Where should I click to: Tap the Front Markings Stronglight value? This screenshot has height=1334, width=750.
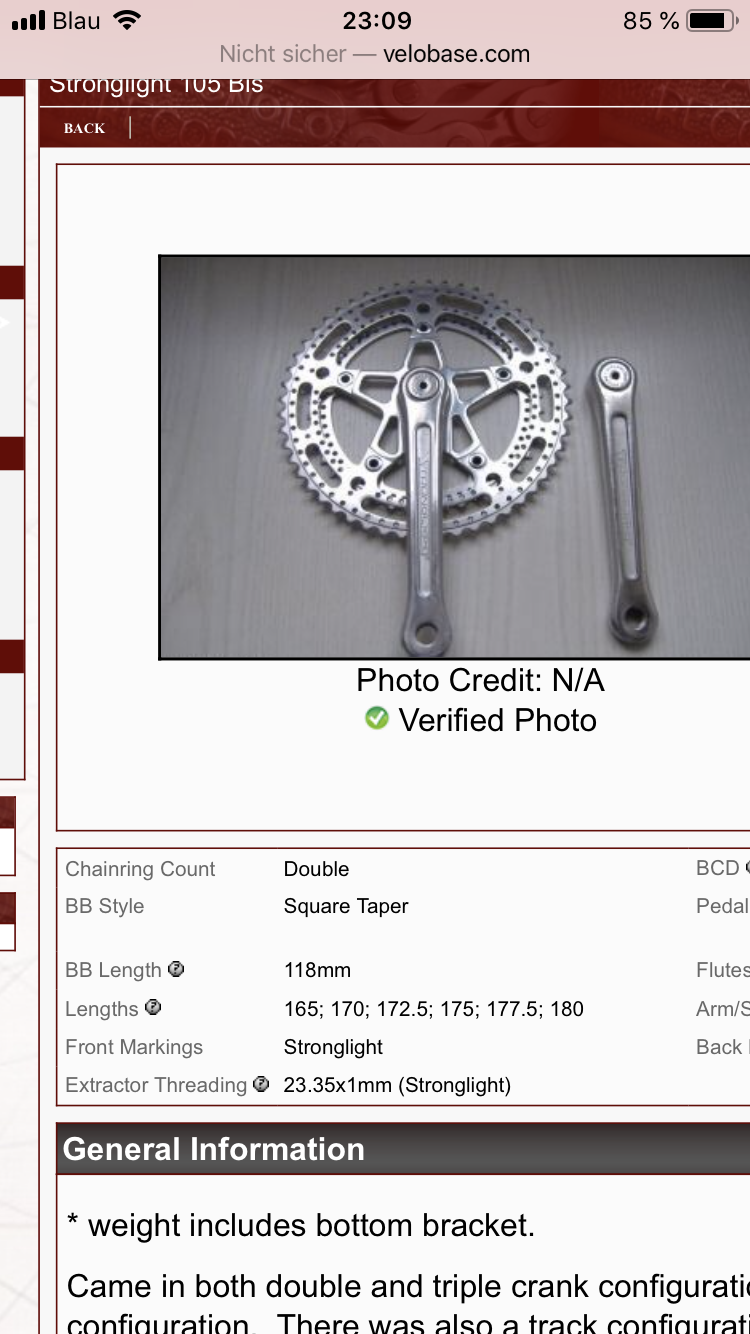333,1047
